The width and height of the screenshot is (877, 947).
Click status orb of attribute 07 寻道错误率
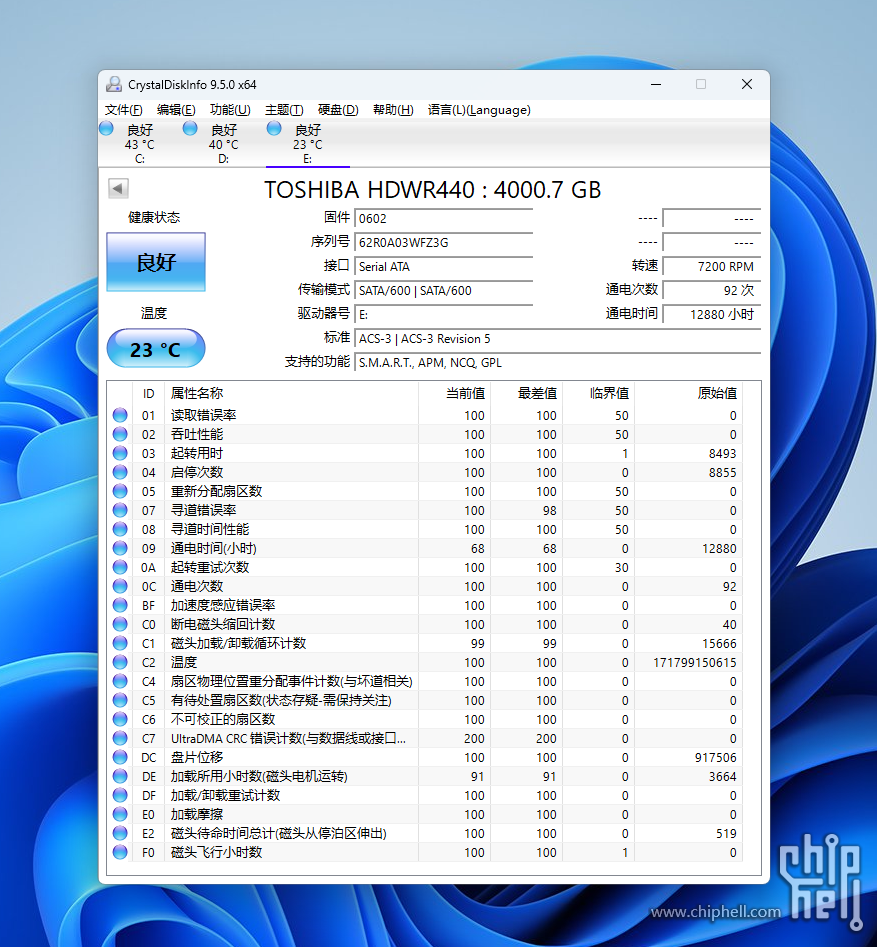coord(120,510)
